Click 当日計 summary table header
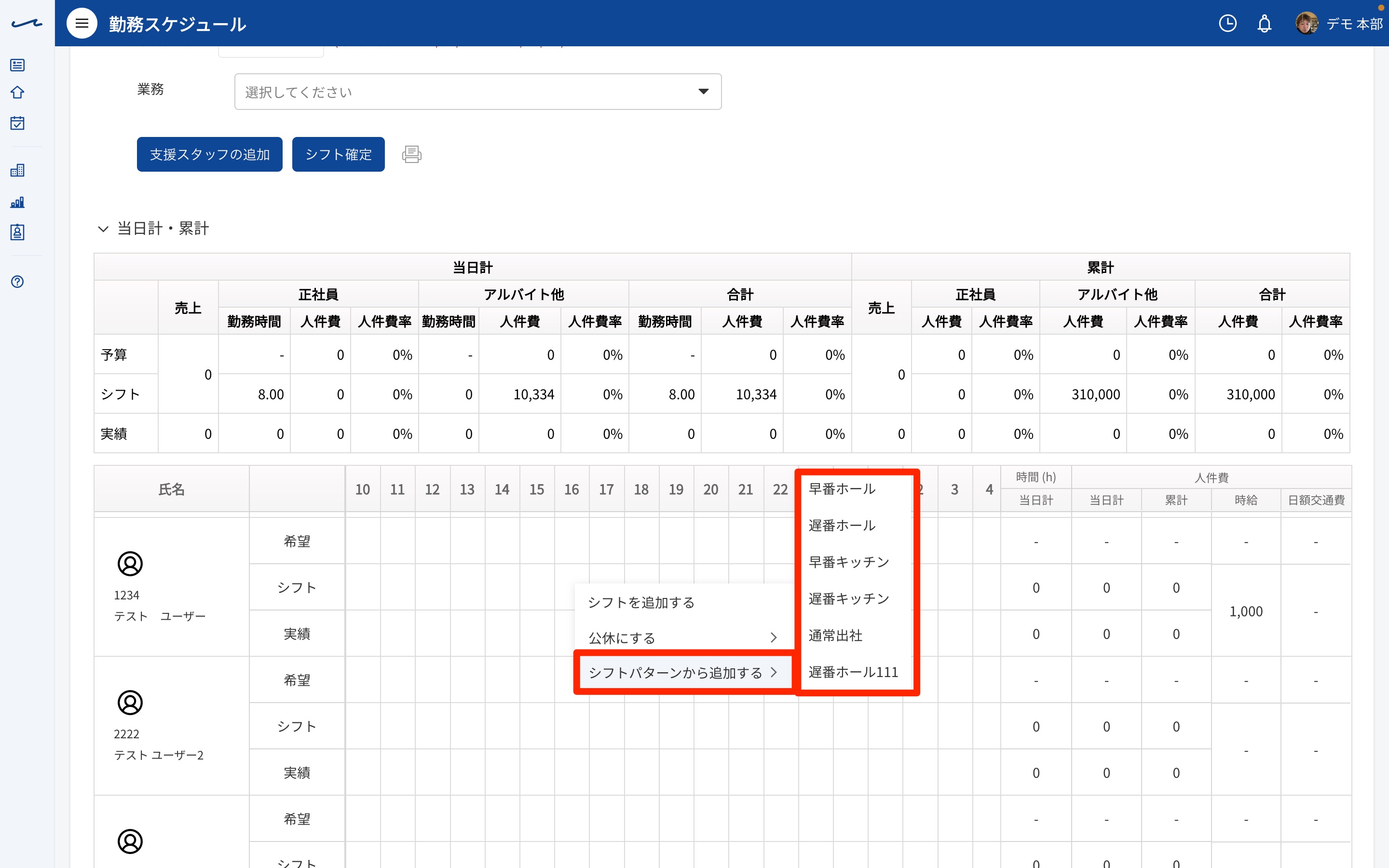This screenshot has height=868, width=1389. pos(472,268)
